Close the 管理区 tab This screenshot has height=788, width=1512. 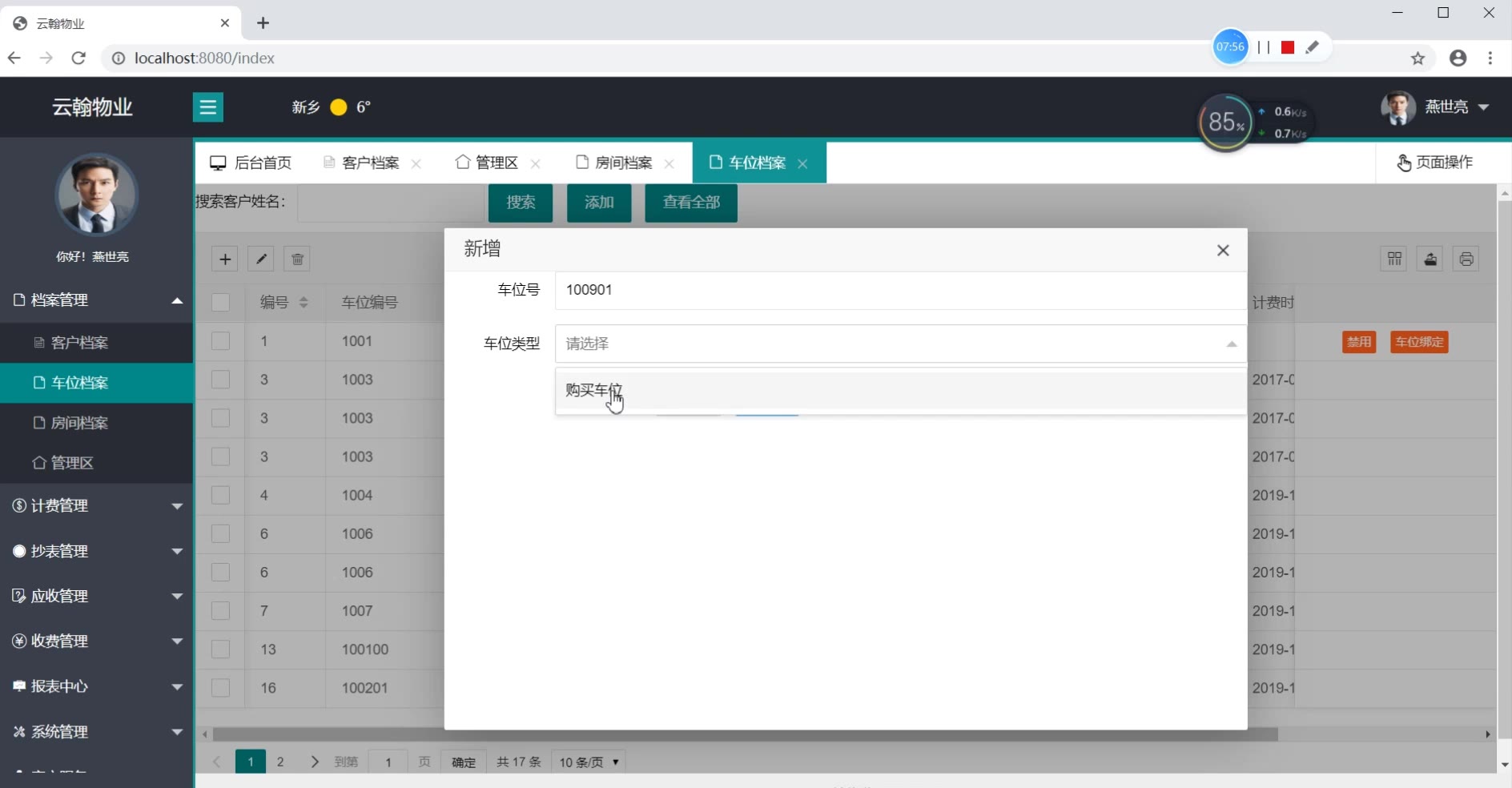point(536,163)
